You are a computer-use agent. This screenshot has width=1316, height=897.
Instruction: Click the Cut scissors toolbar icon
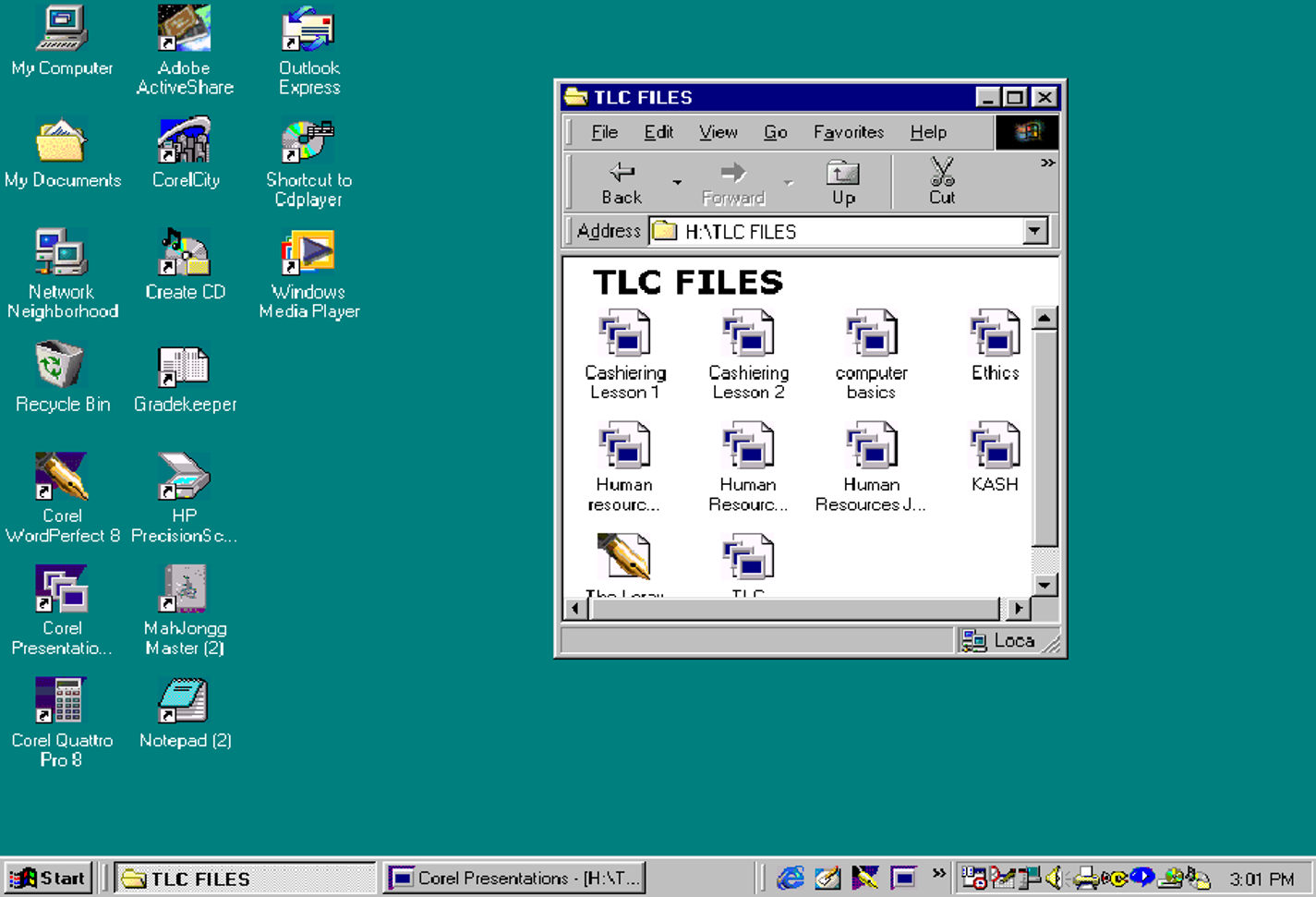tap(941, 180)
